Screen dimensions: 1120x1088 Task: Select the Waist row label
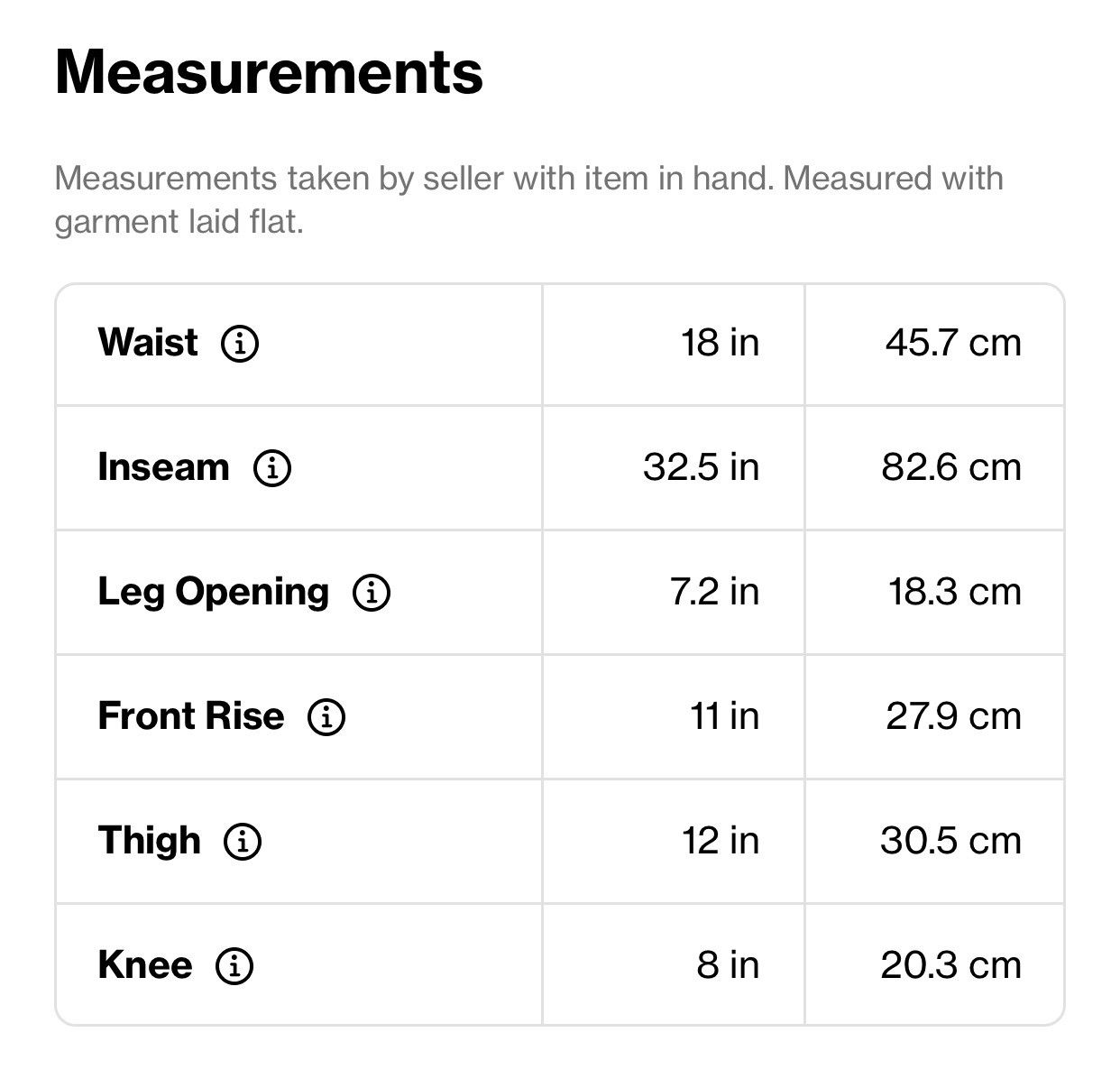click(148, 343)
